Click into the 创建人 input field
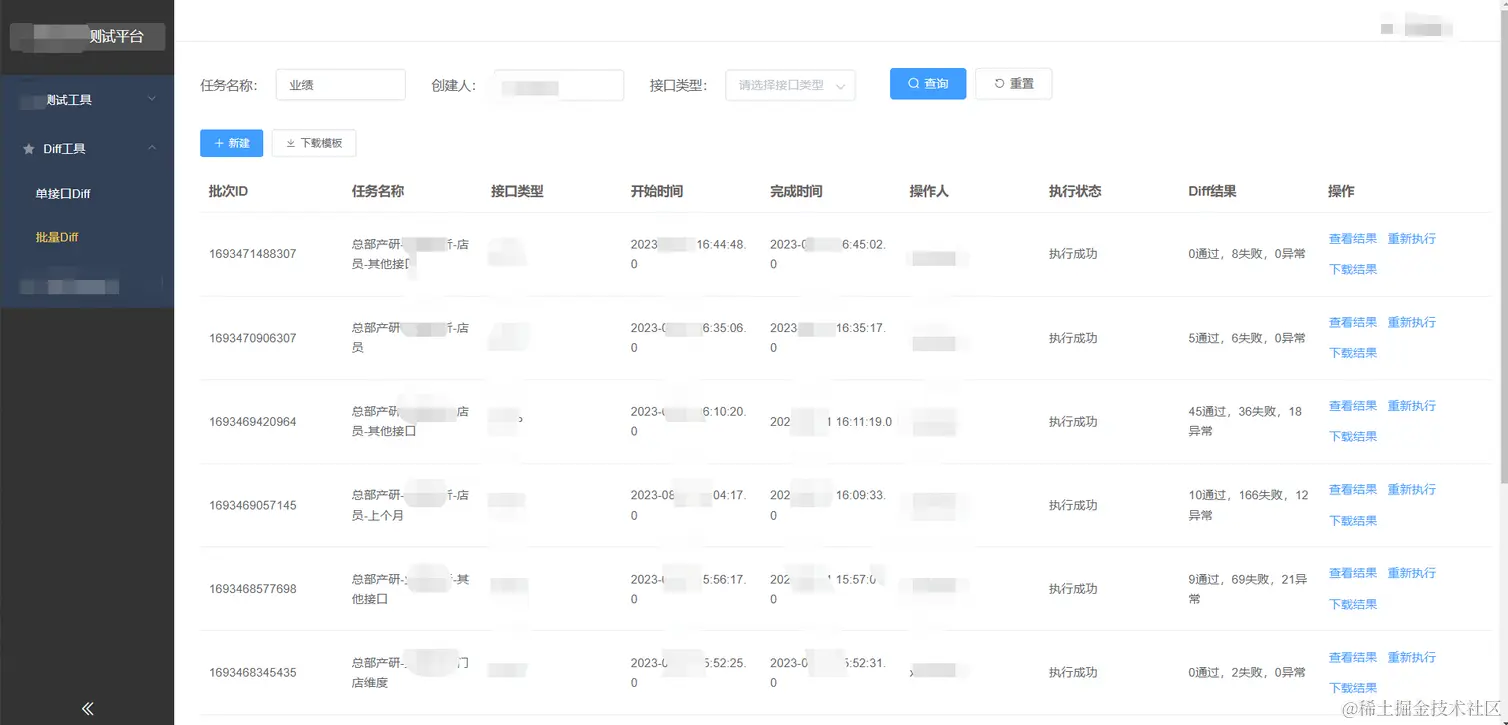The width and height of the screenshot is (1508, 725). coord(558,85)
